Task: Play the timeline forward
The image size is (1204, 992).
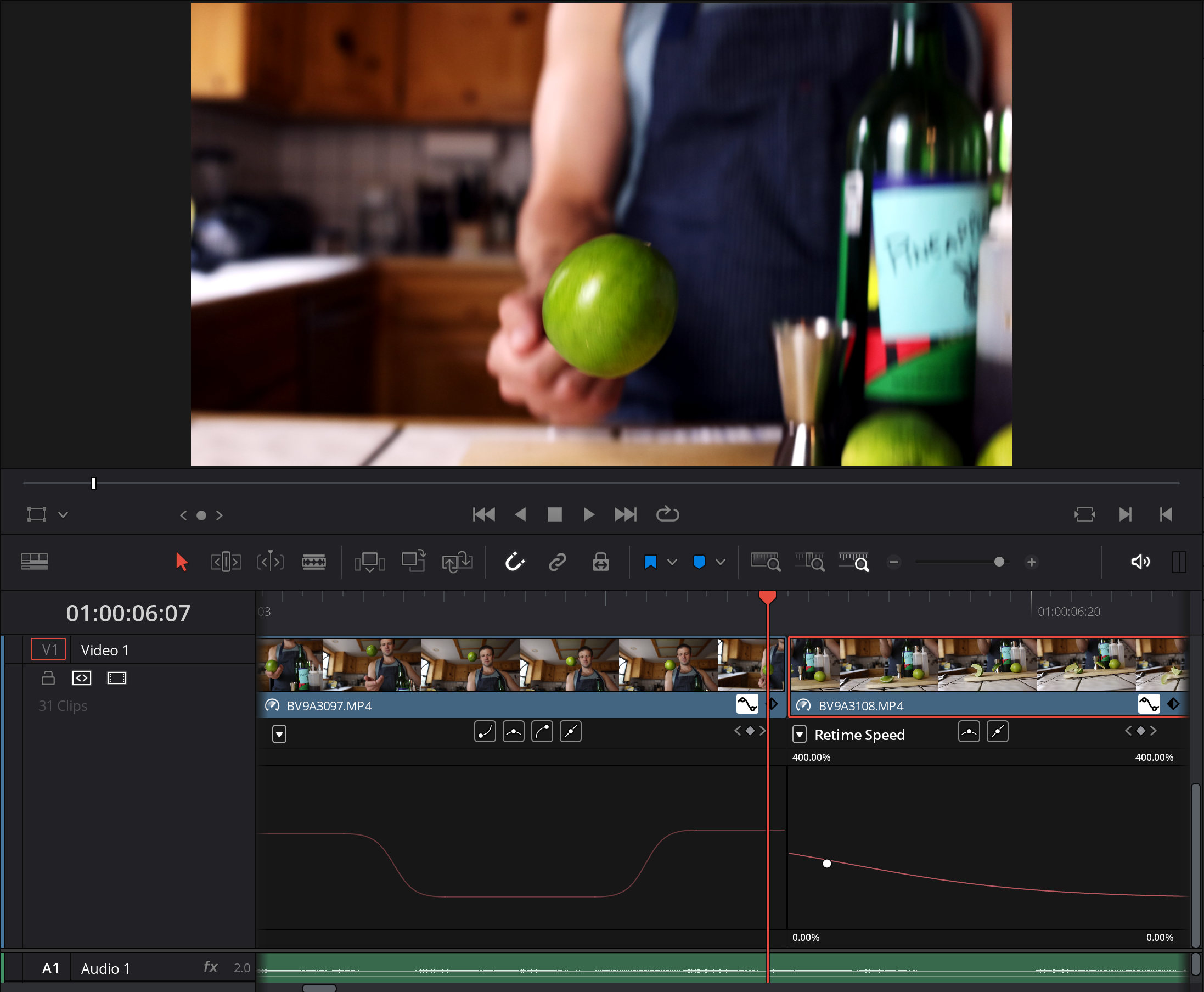Action: coord(589,515)
